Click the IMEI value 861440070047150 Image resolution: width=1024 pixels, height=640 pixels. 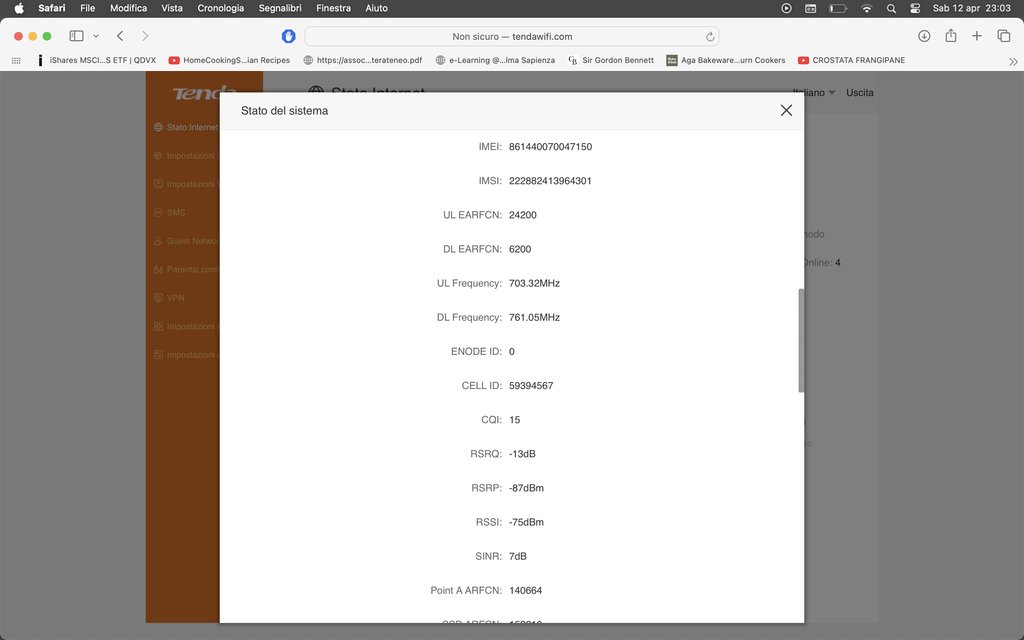(551, 147)
